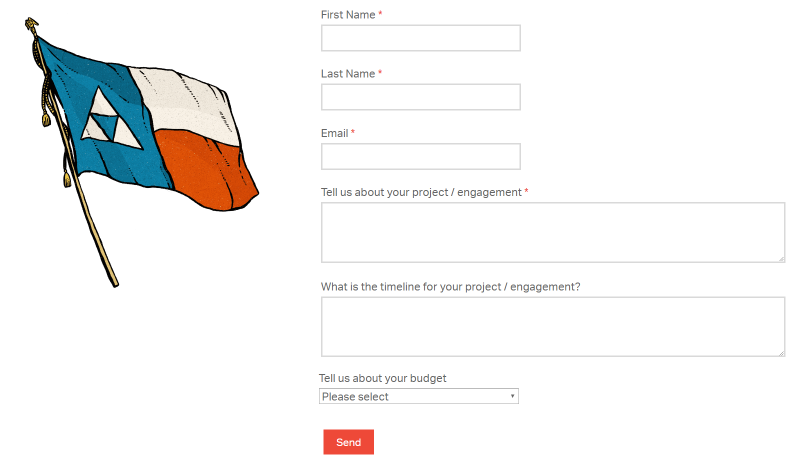Click into the Email input field

coord(421,156)
